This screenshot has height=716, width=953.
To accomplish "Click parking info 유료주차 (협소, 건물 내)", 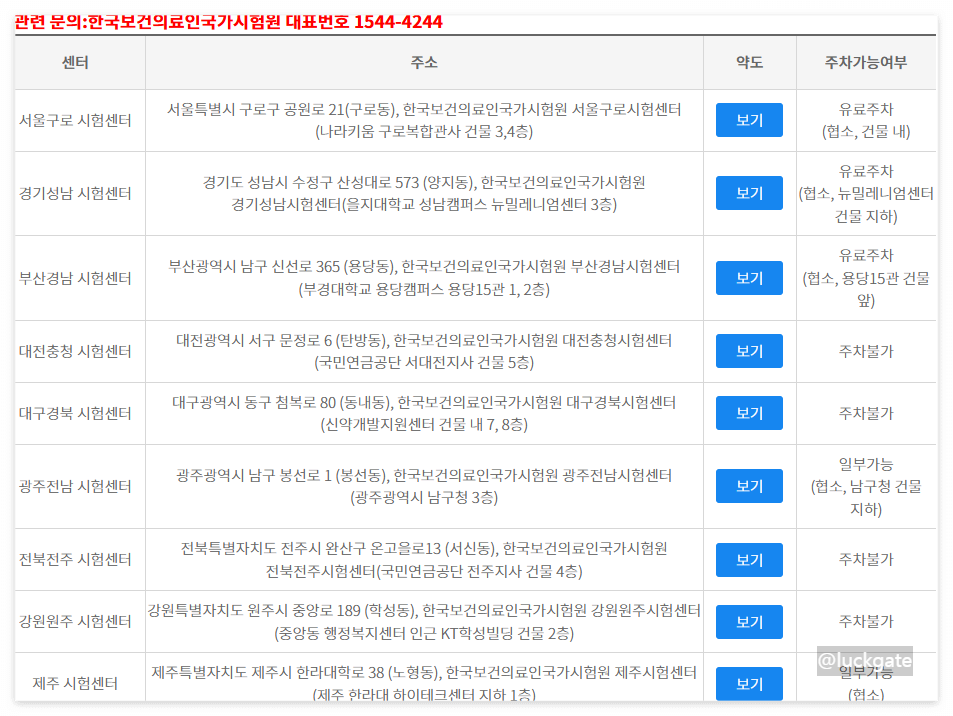I will [865, 120].
